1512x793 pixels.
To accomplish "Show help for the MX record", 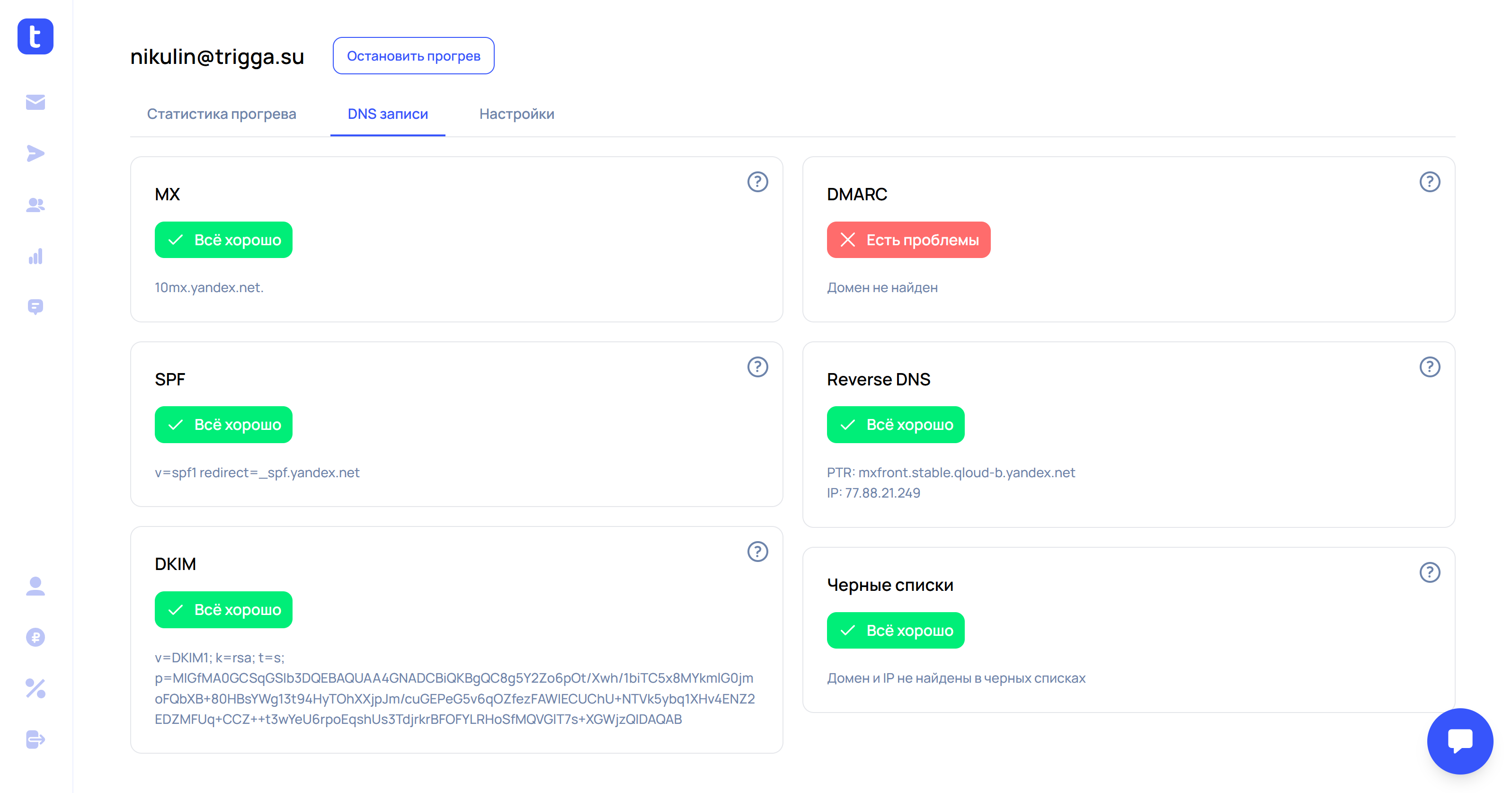I will click(x=757, y=182).
